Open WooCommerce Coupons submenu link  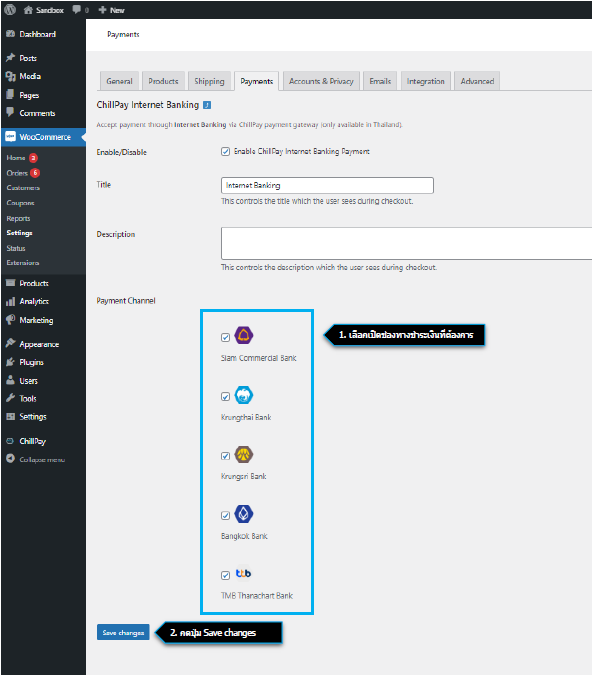[20, 203]
